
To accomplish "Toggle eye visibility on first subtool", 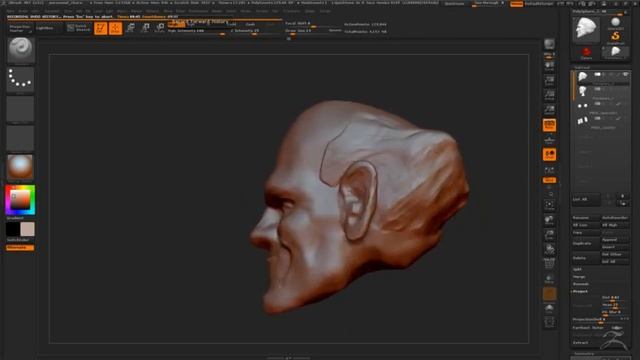I will point(625,74).
